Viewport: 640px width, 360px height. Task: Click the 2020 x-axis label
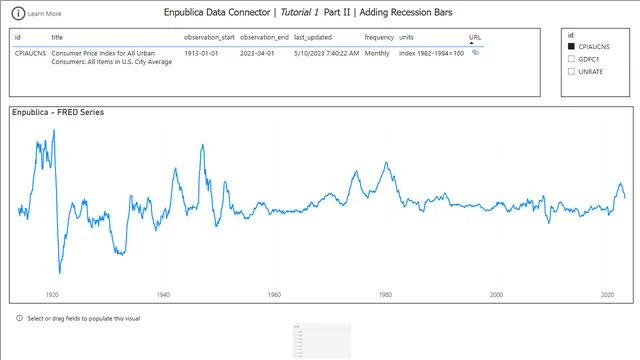[x=607, y=295]
